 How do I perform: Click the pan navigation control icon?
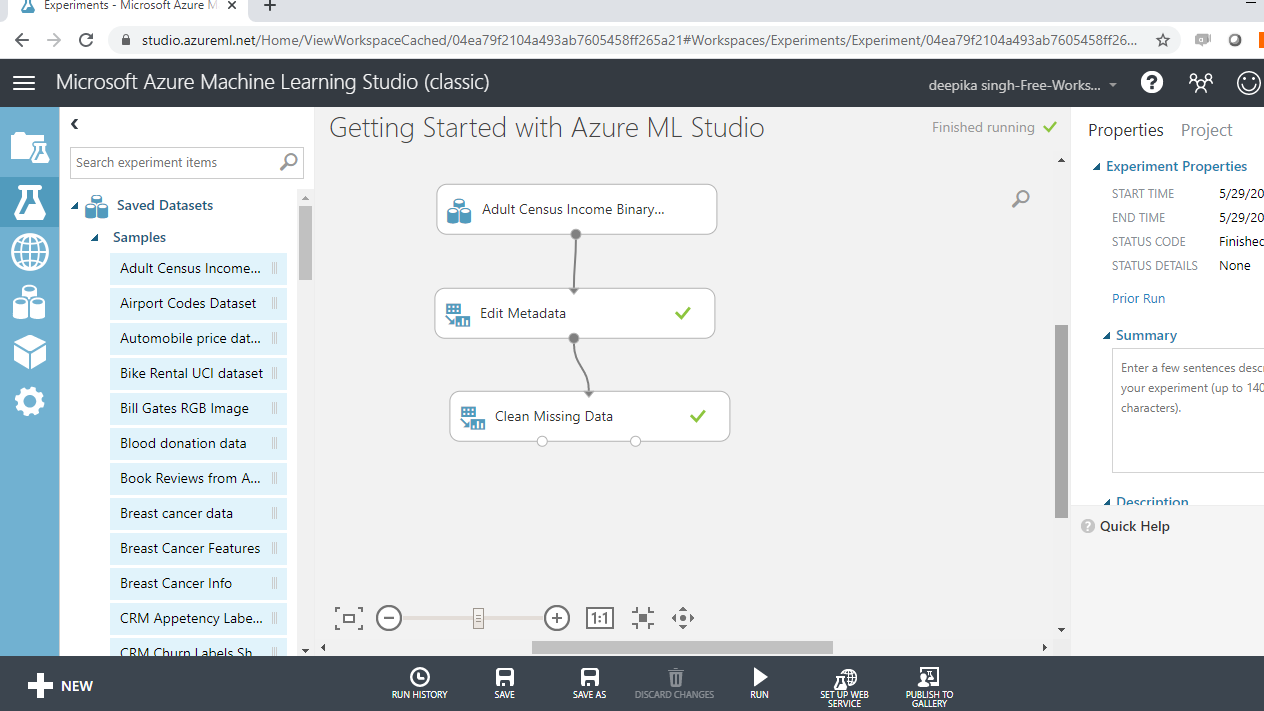coord(683,618)
